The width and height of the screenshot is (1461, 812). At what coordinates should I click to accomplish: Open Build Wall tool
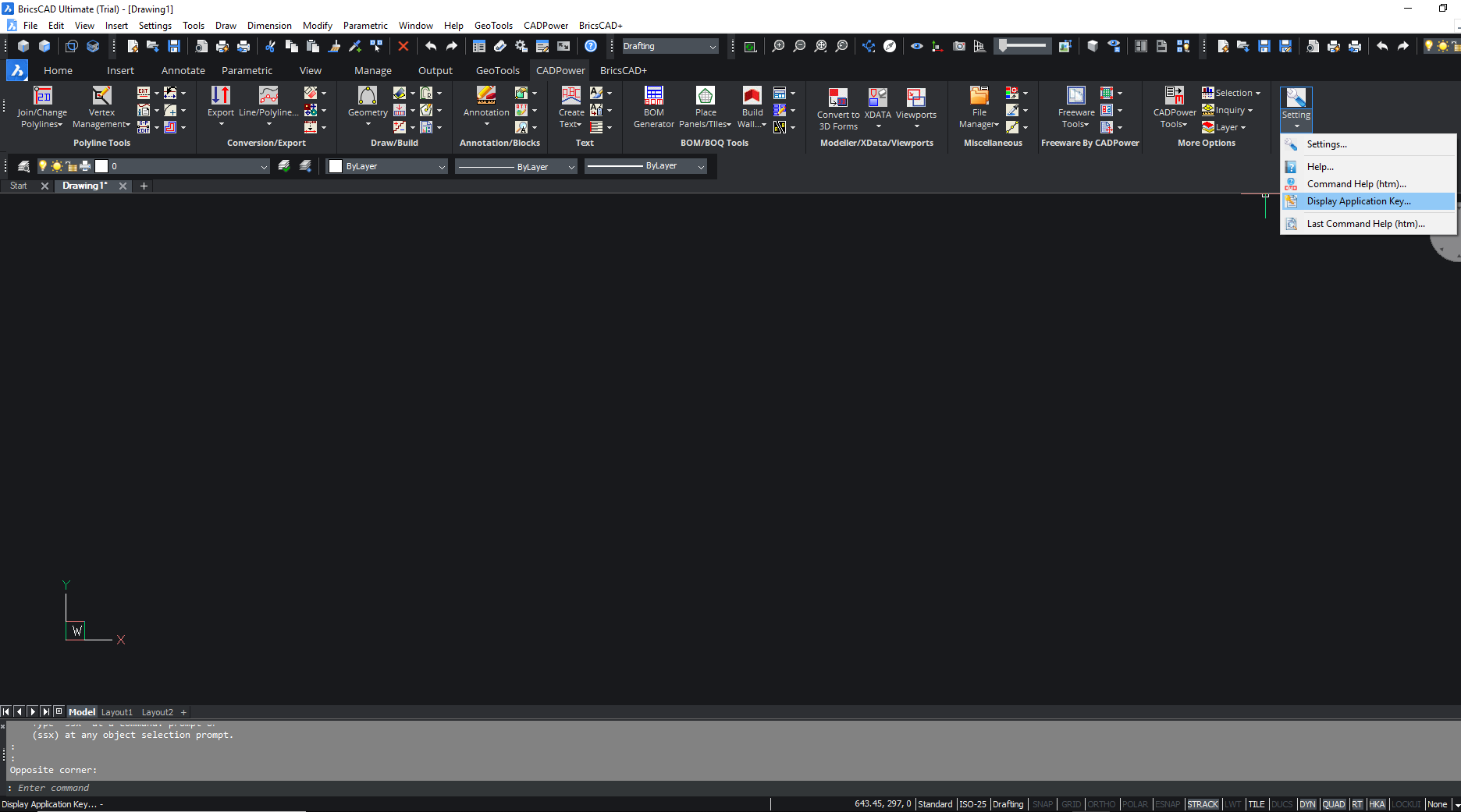(x=752, y=107)
